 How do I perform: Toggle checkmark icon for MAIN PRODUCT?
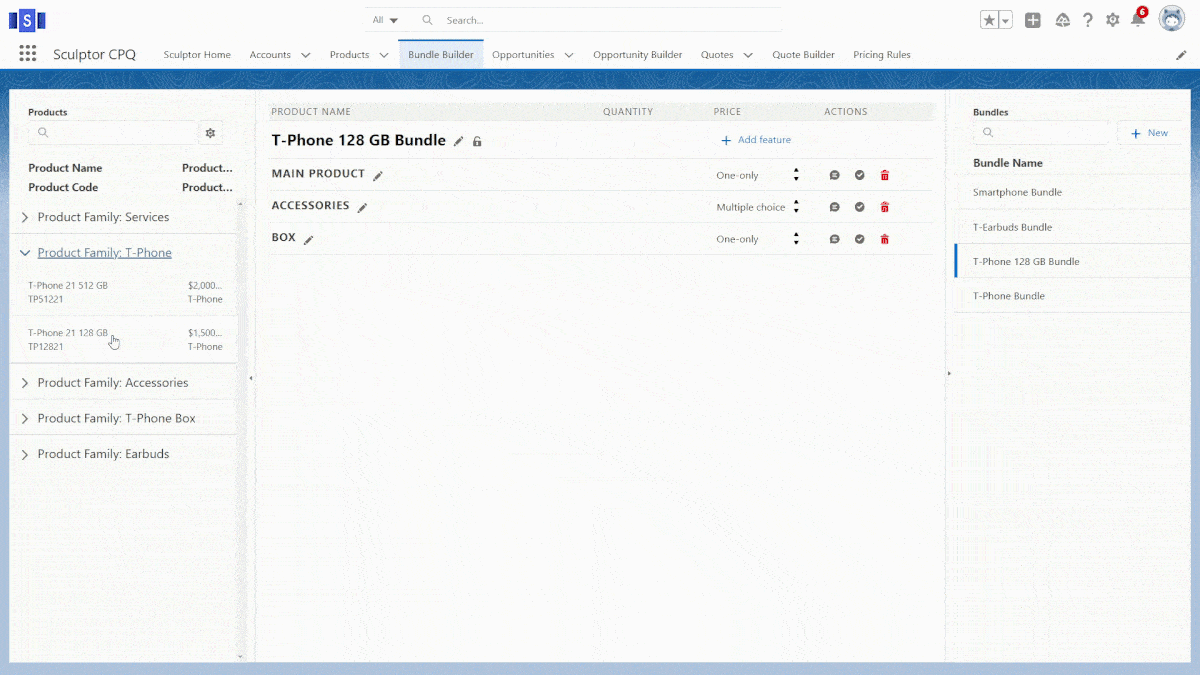859,175
